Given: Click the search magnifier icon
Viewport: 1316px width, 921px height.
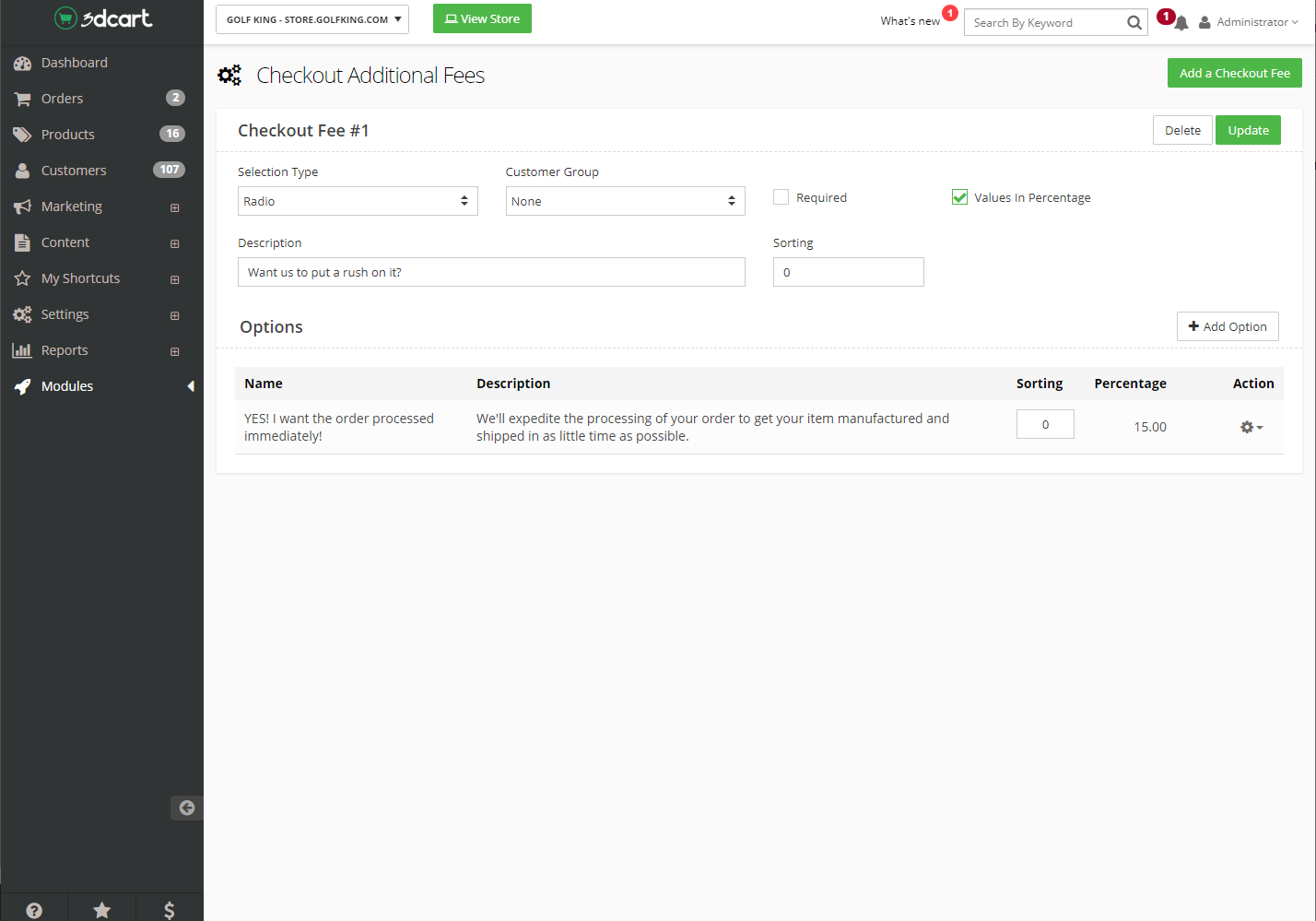Looking at the screenshot, I should point(1134,23).
